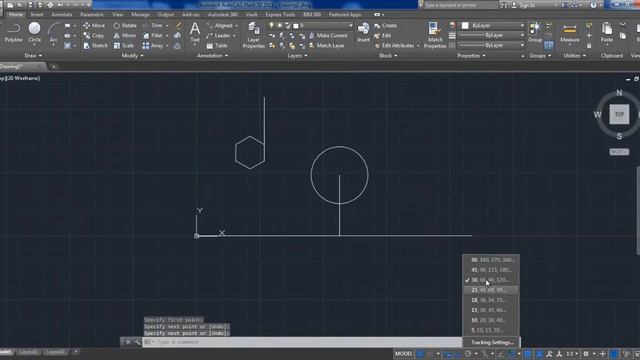Select the 5, 10, 15, 20 polar angle

click(x=491, y=330)
